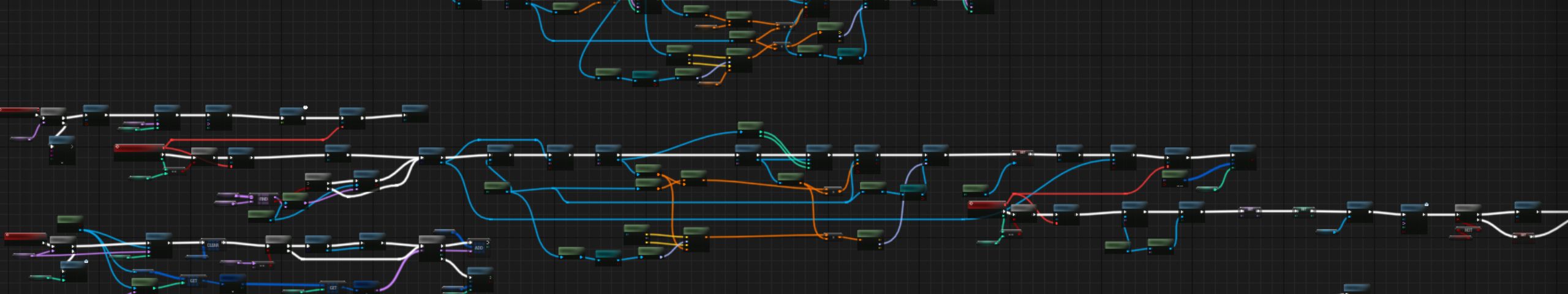Click the white comment bubble above the node
This screenshot has width=1568, height=294.
[x=305, y=108]
